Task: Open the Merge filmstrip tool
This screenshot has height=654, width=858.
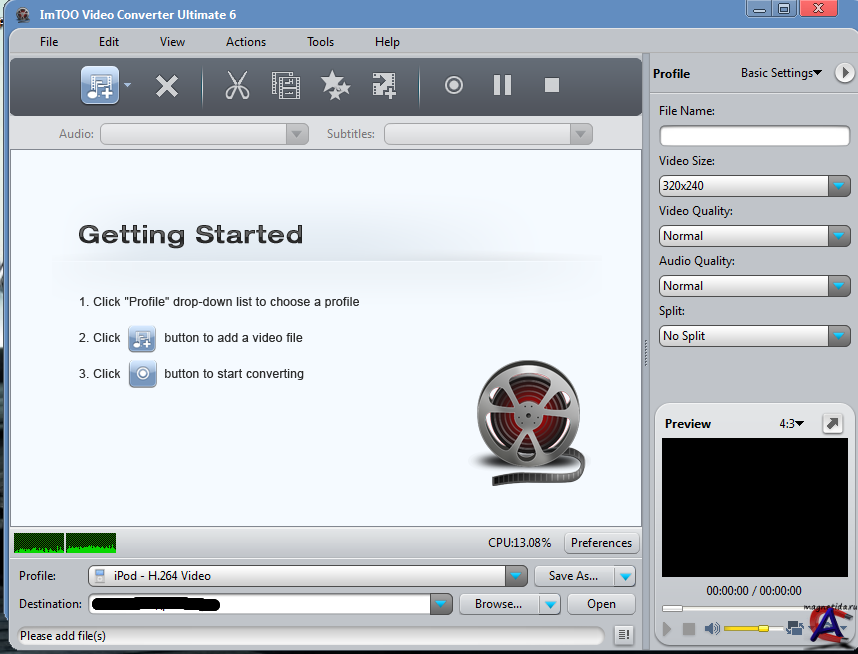Action: pos(286,85)
